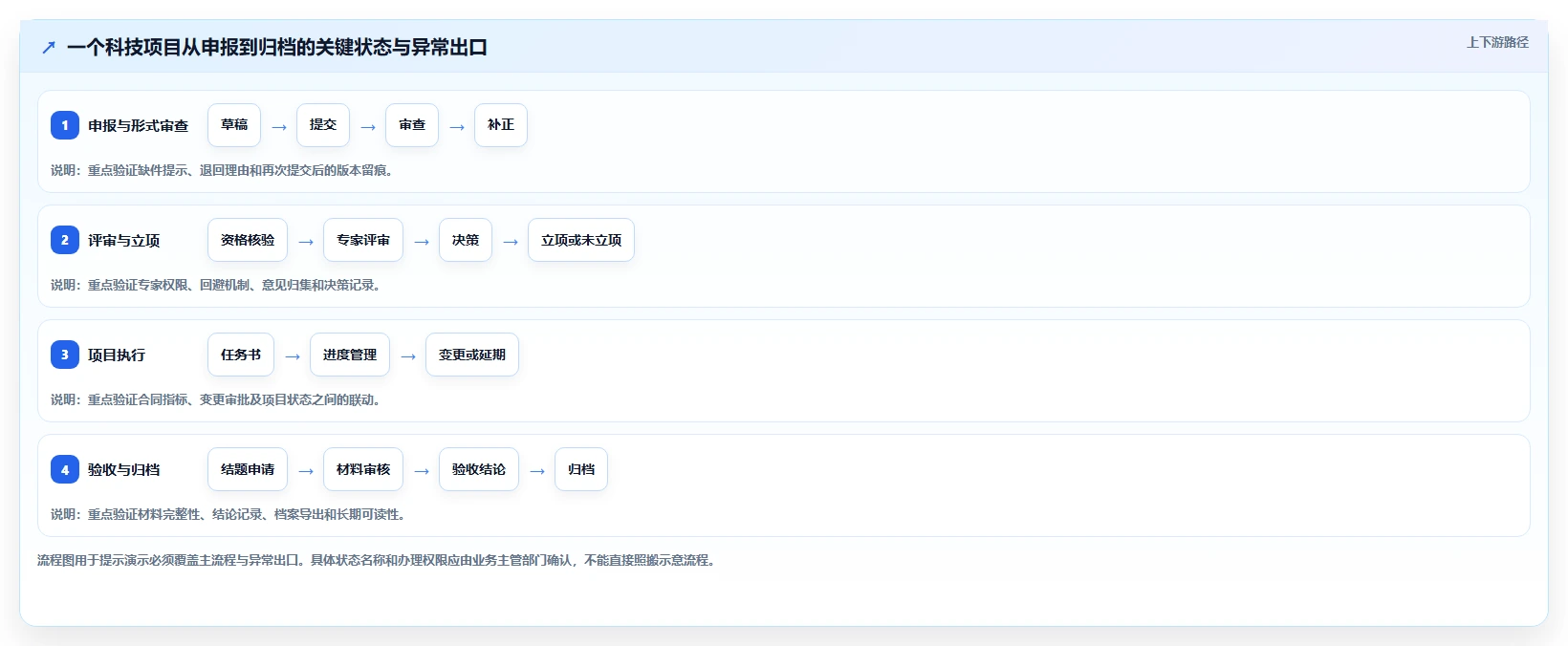This screenshot has height=646, width=1568.
Task: Click the diagonal arrow icon beside the title
Action: coord(49,47)
